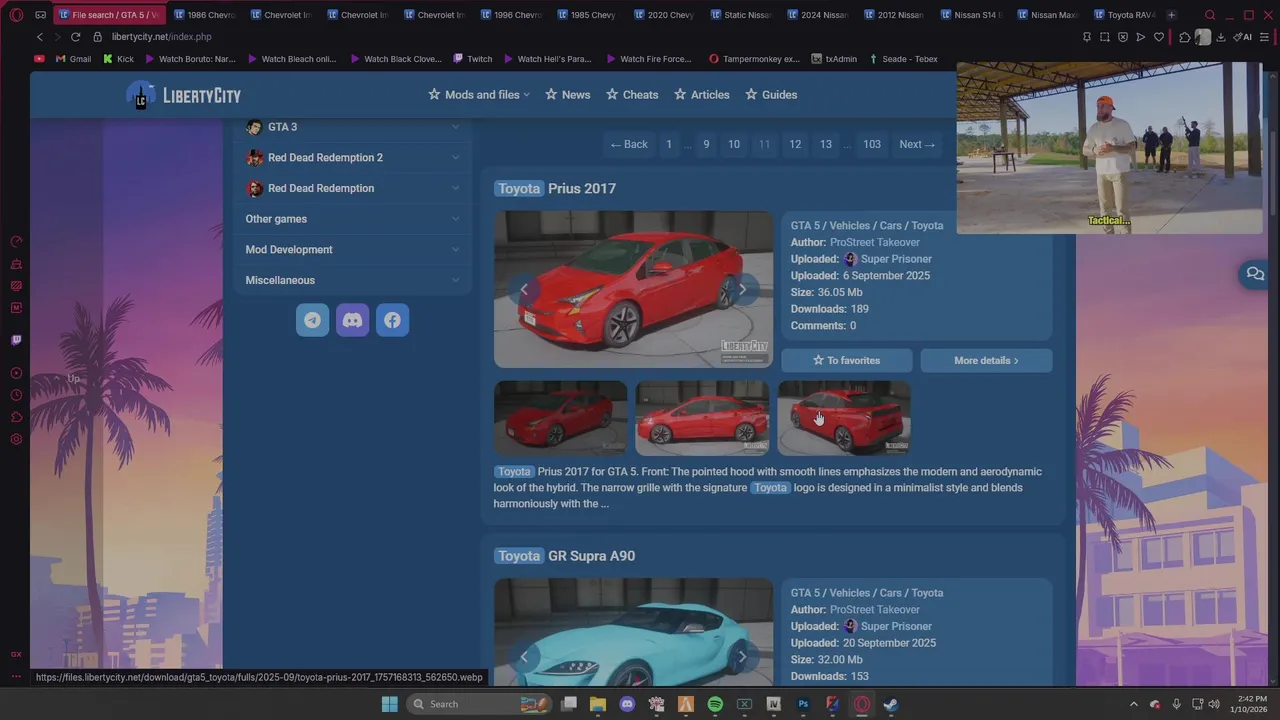Screen dimensions: 1280x720
Task: Open the Mods and files dropdown
Action: click(x=479, y=95)
